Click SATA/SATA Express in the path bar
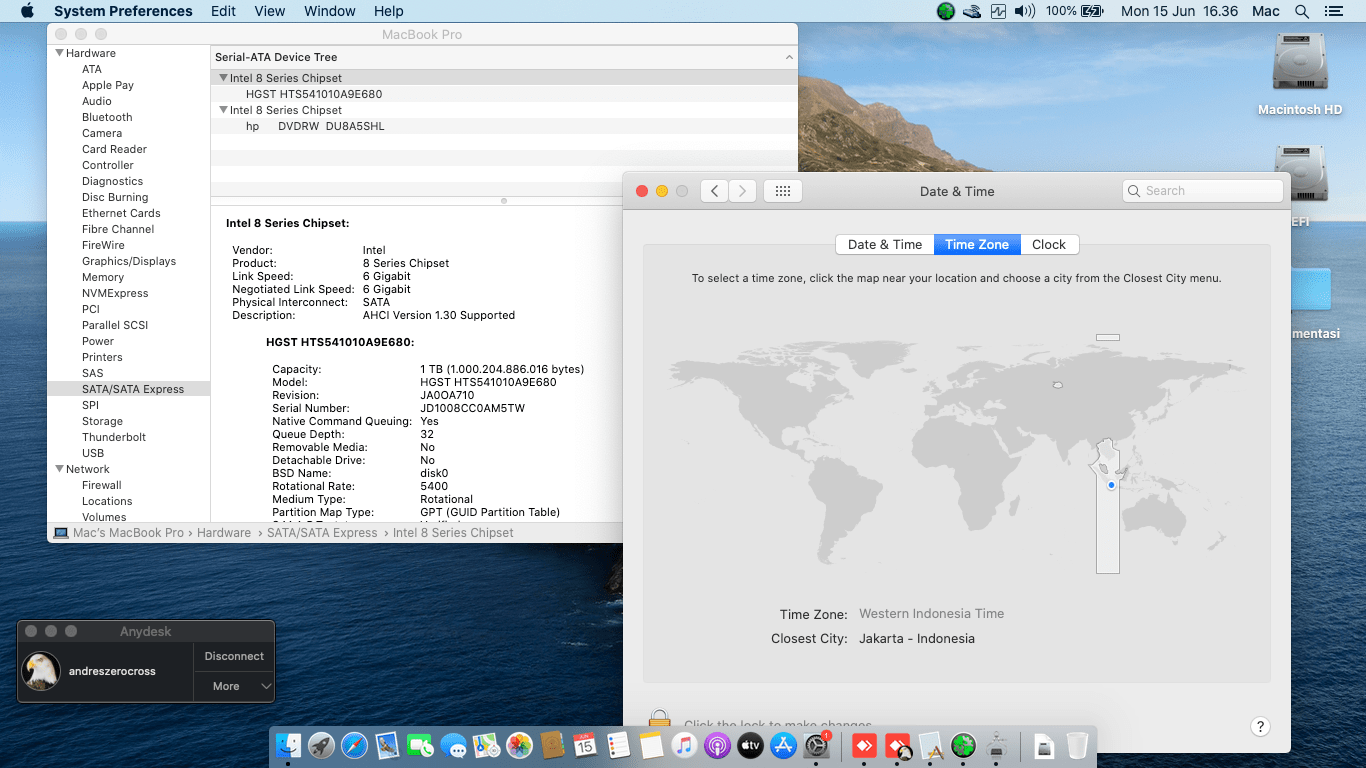 (x=322, y=533)
